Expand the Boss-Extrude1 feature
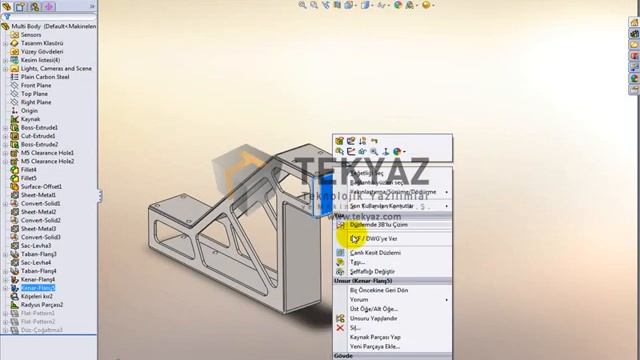Screen dimensions: 640x360 [5, 128]
